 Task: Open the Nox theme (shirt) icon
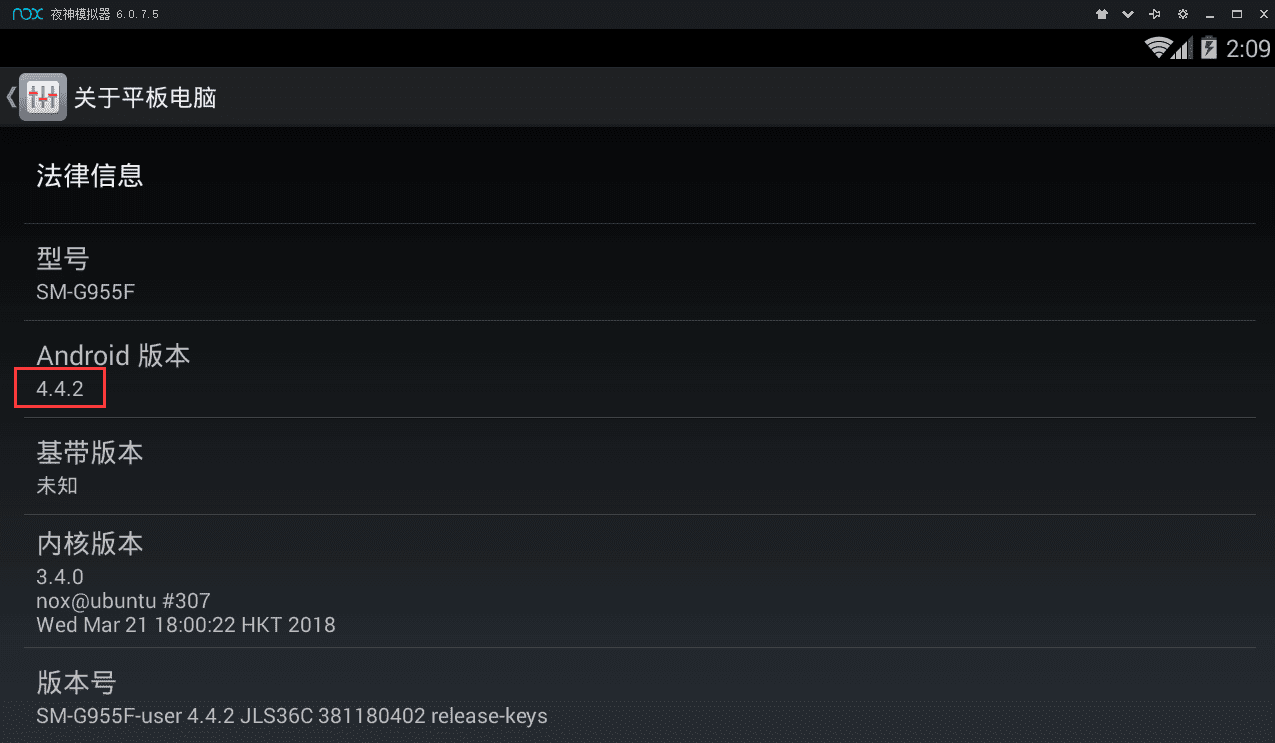click(1102, 14)
